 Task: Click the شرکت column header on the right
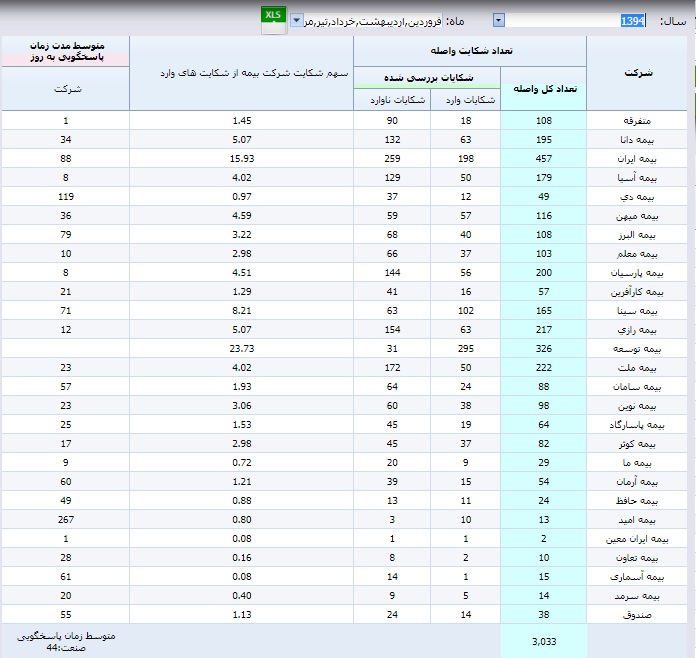coord(637,73)
